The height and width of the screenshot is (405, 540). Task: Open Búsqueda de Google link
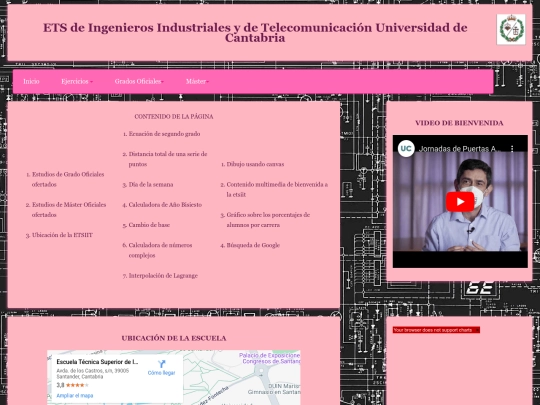[x=253, y=245]
